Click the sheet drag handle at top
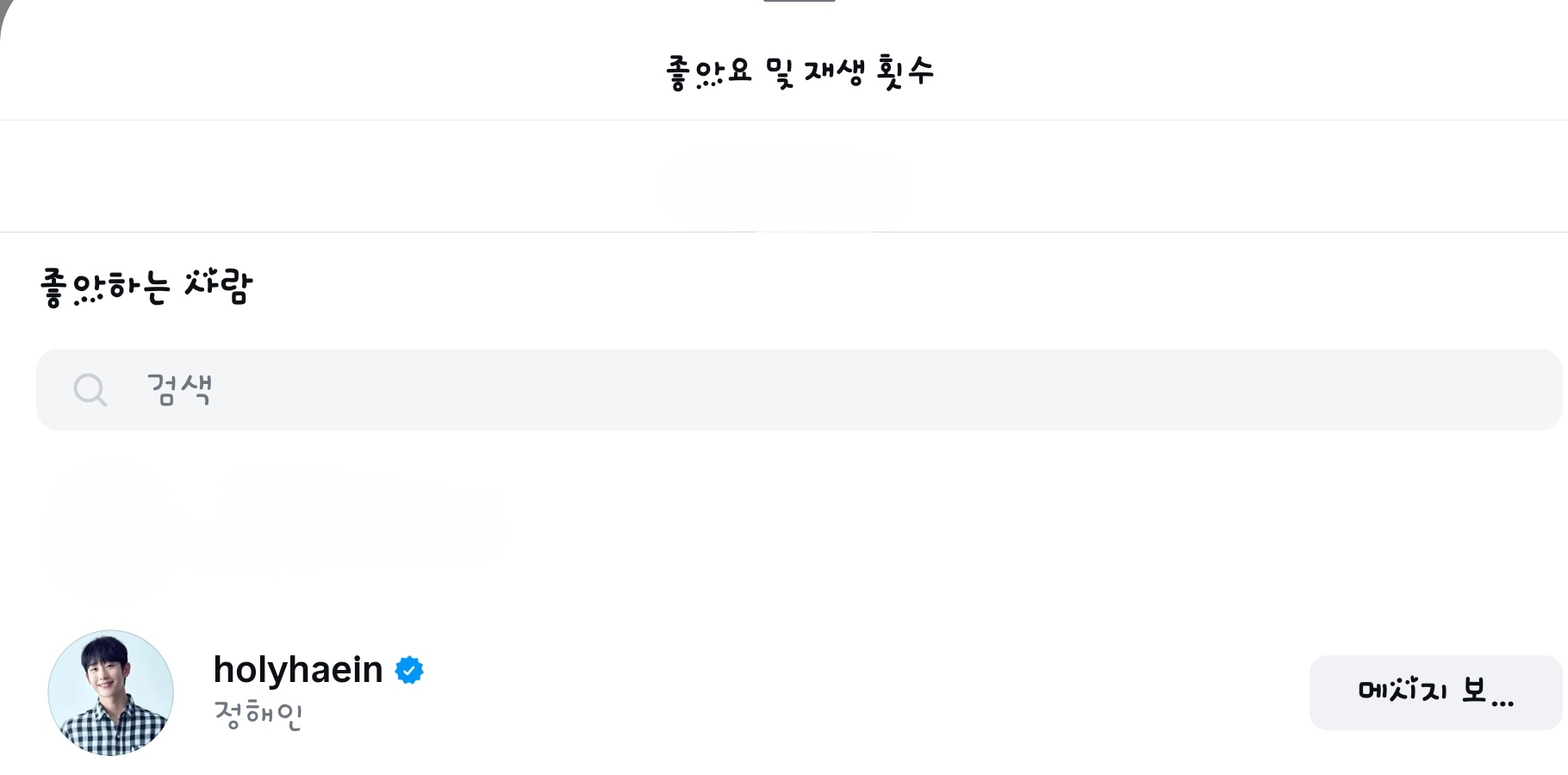Image resolution: width=1568 pixels, height=775 pixels. (x=799, y=1)
